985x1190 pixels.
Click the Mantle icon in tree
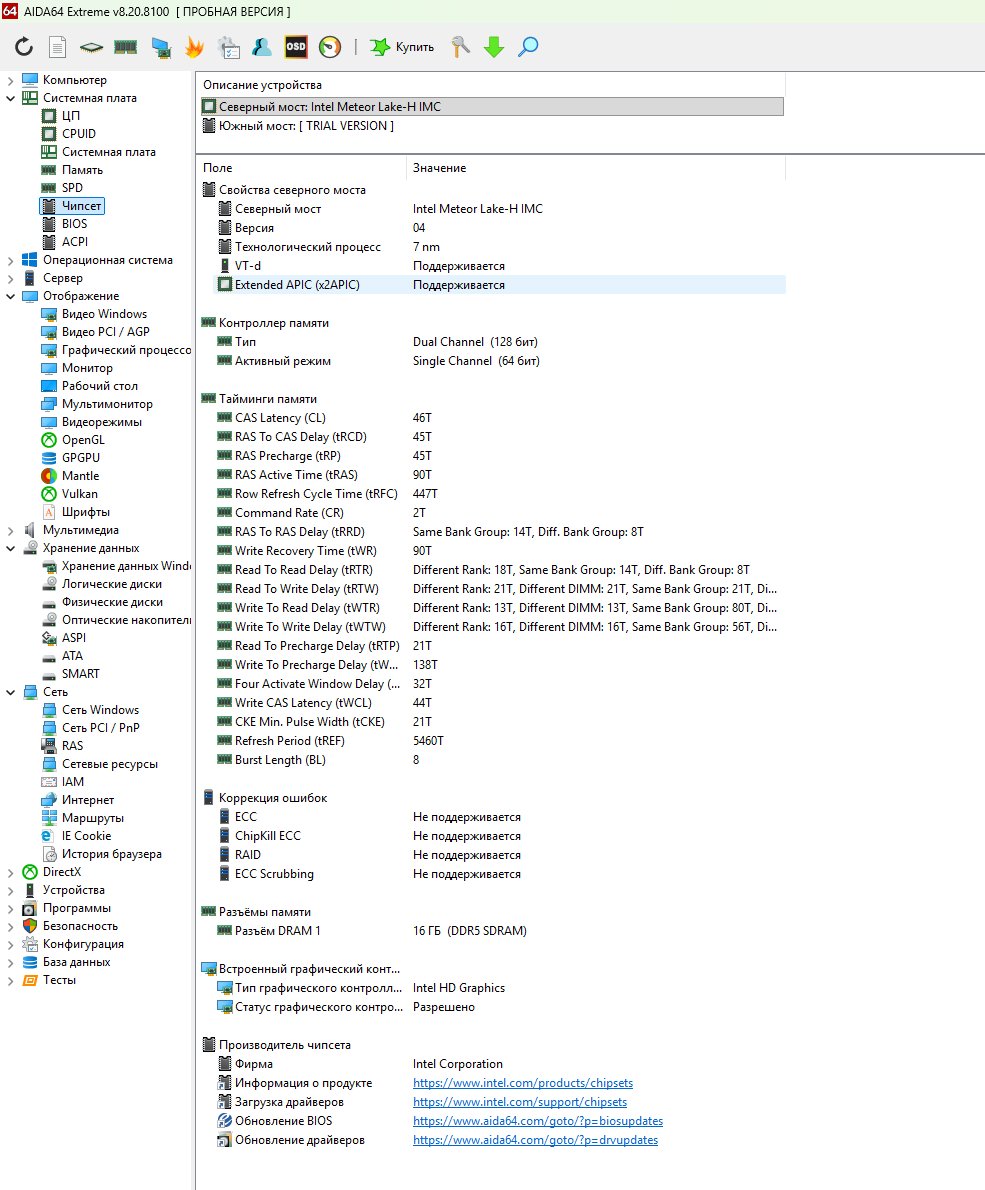point(49,476)
